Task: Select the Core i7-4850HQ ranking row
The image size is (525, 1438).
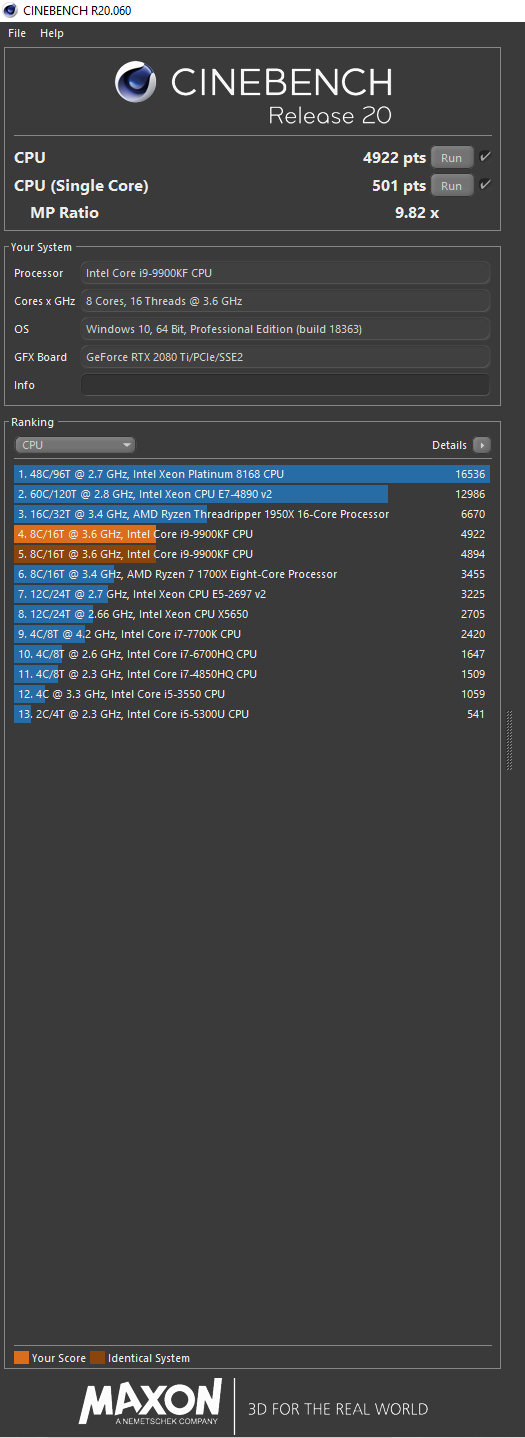Action: [252, 674]
